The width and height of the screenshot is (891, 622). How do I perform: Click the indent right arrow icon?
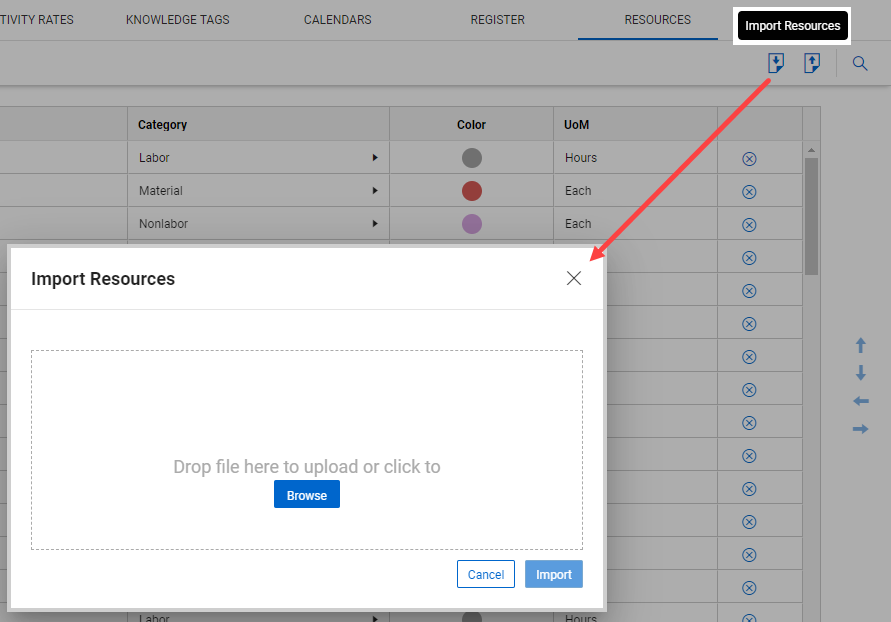[860, 429]
